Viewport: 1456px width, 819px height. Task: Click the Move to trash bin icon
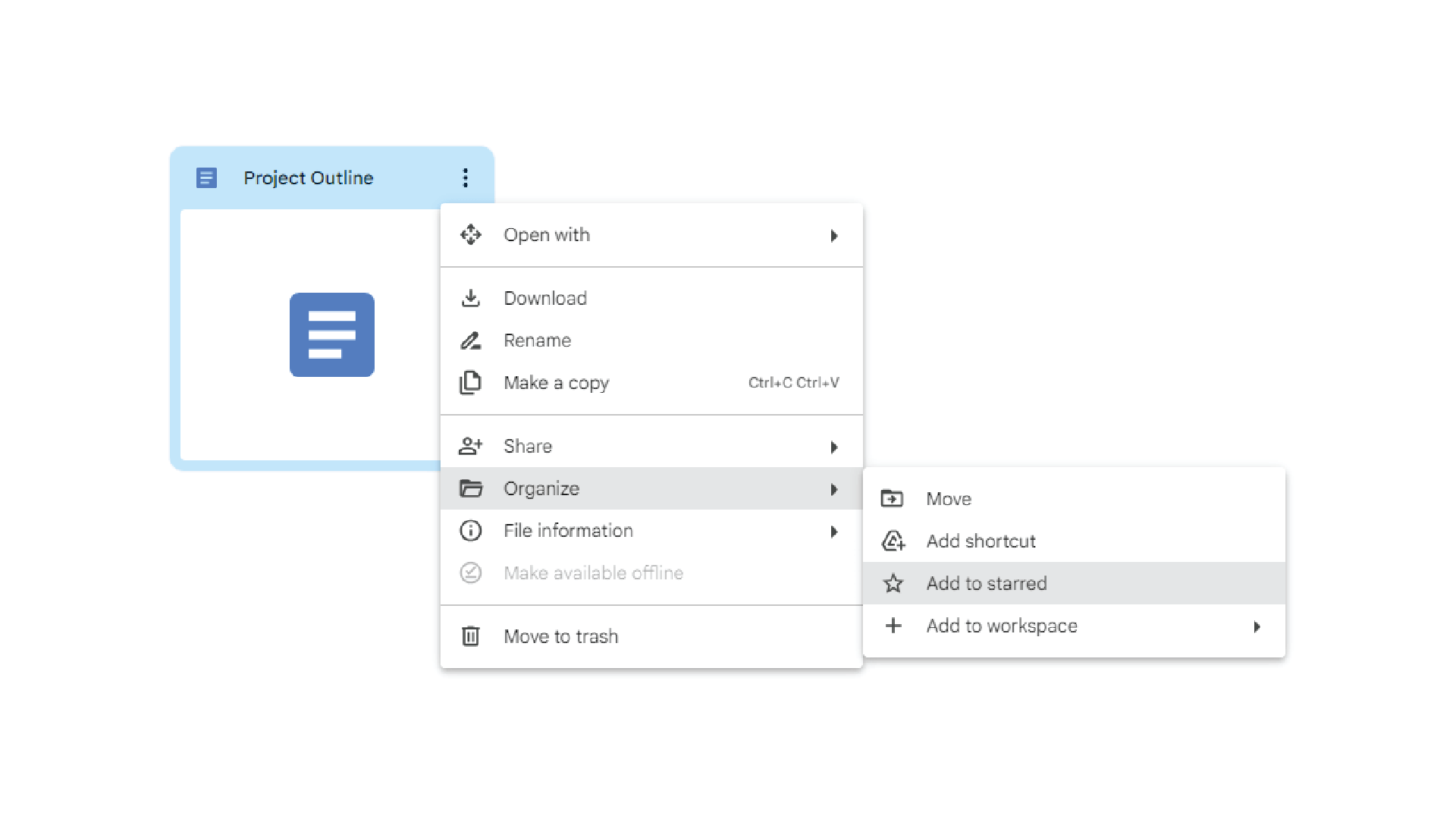469,636
